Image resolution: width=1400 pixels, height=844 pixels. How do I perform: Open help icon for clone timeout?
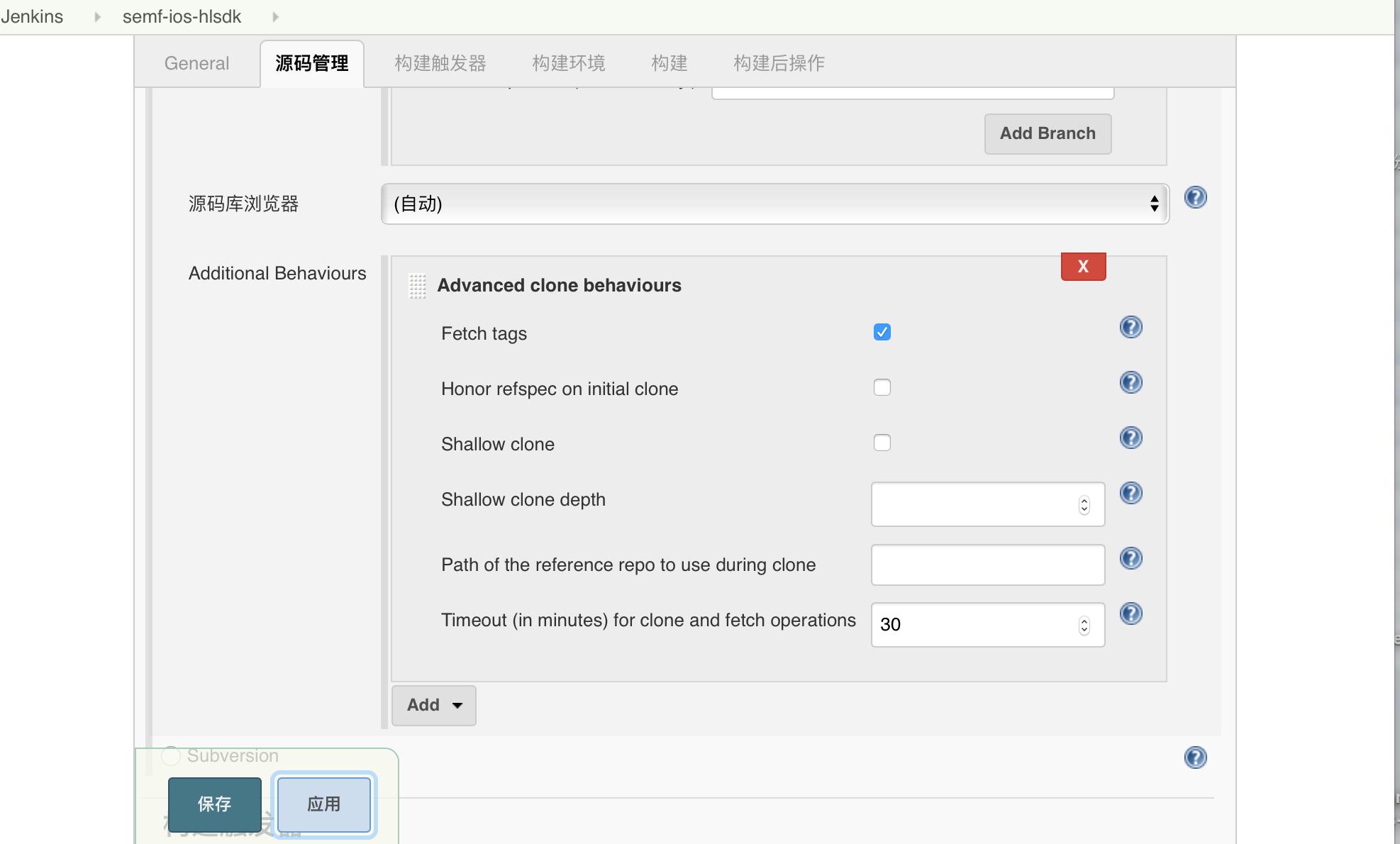point(1130,613)
